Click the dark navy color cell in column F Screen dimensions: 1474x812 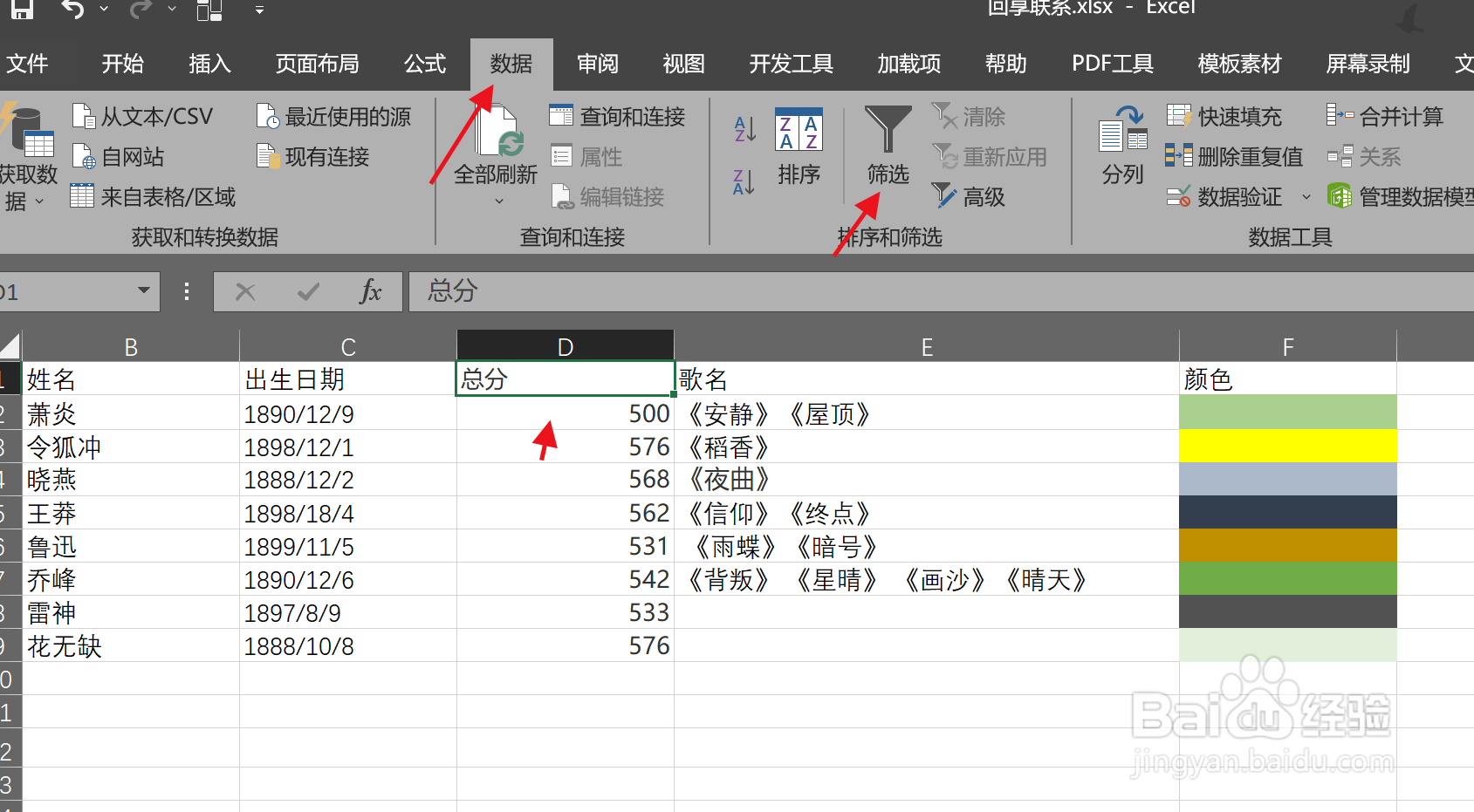pyautogui.click(x=1288, y=512)
